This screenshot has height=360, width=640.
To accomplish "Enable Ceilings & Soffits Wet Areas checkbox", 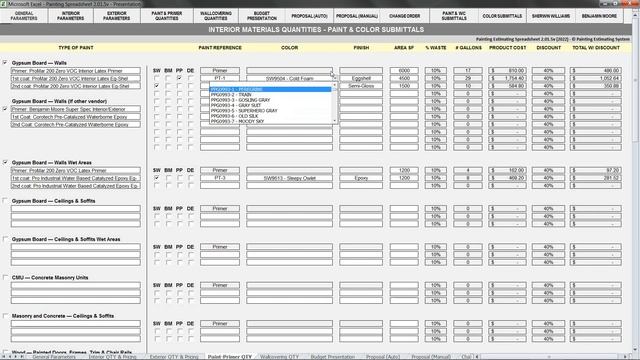I will 5,239.
